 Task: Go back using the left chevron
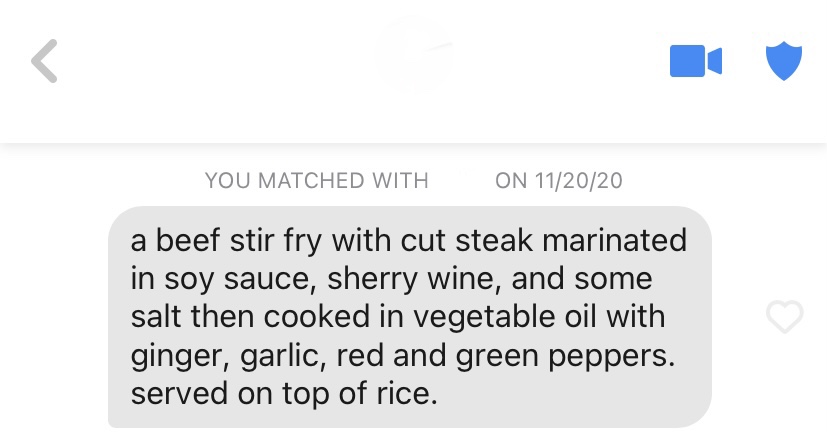point(44,61)
